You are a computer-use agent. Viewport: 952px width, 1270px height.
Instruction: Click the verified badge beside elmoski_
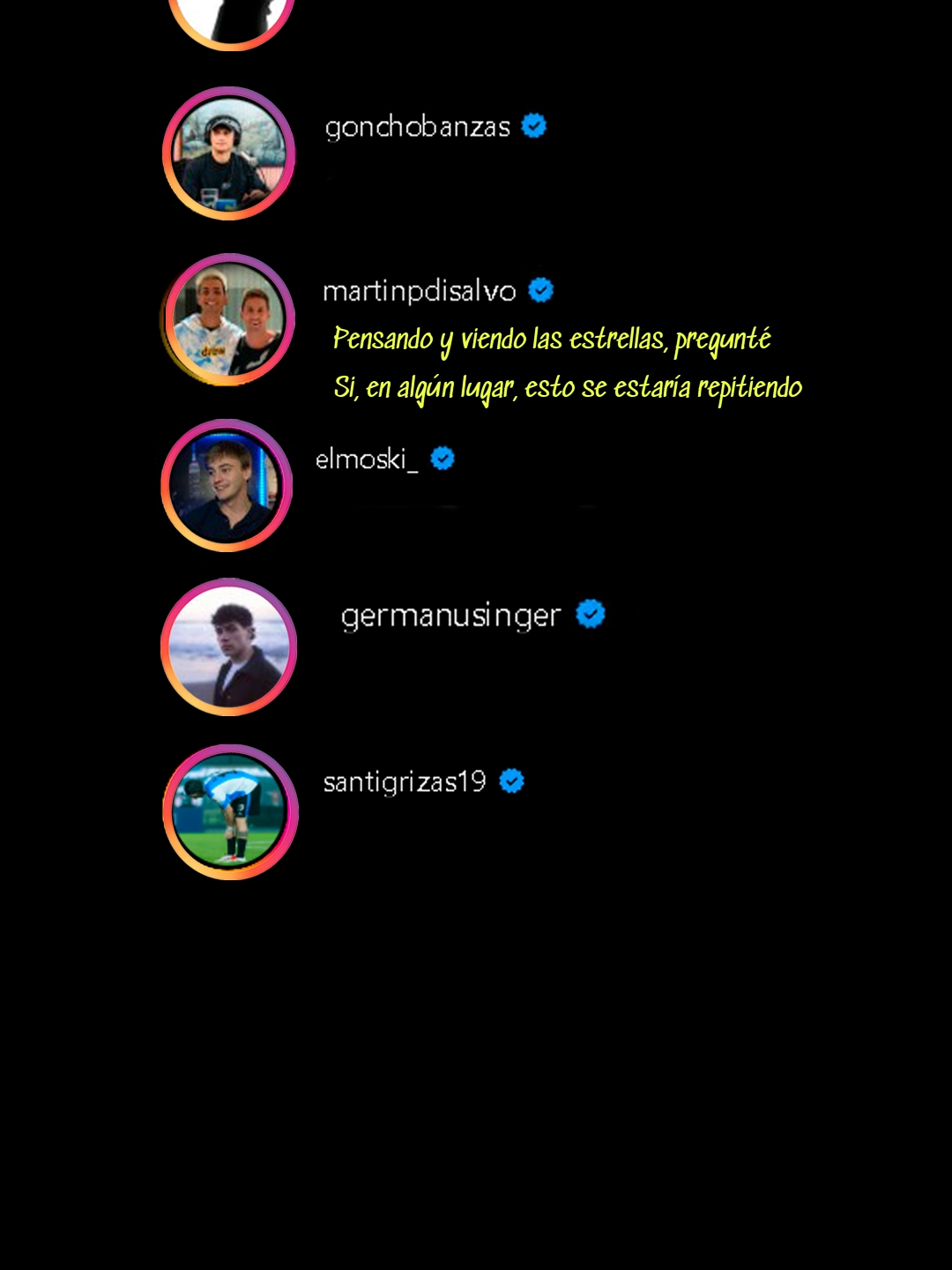(443, 459)
